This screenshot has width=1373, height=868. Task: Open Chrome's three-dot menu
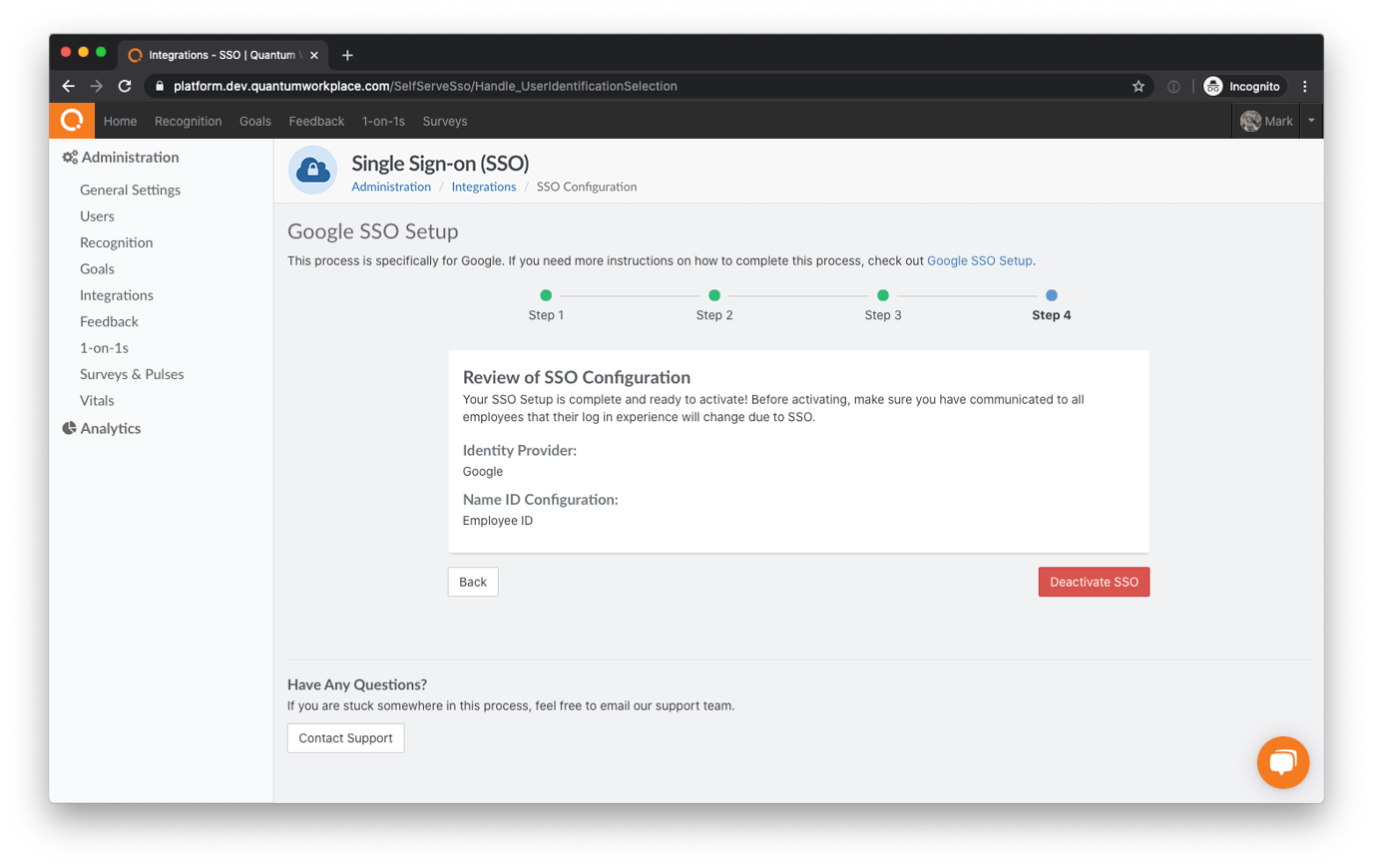pyautogui.click(x=1305, y=86)
